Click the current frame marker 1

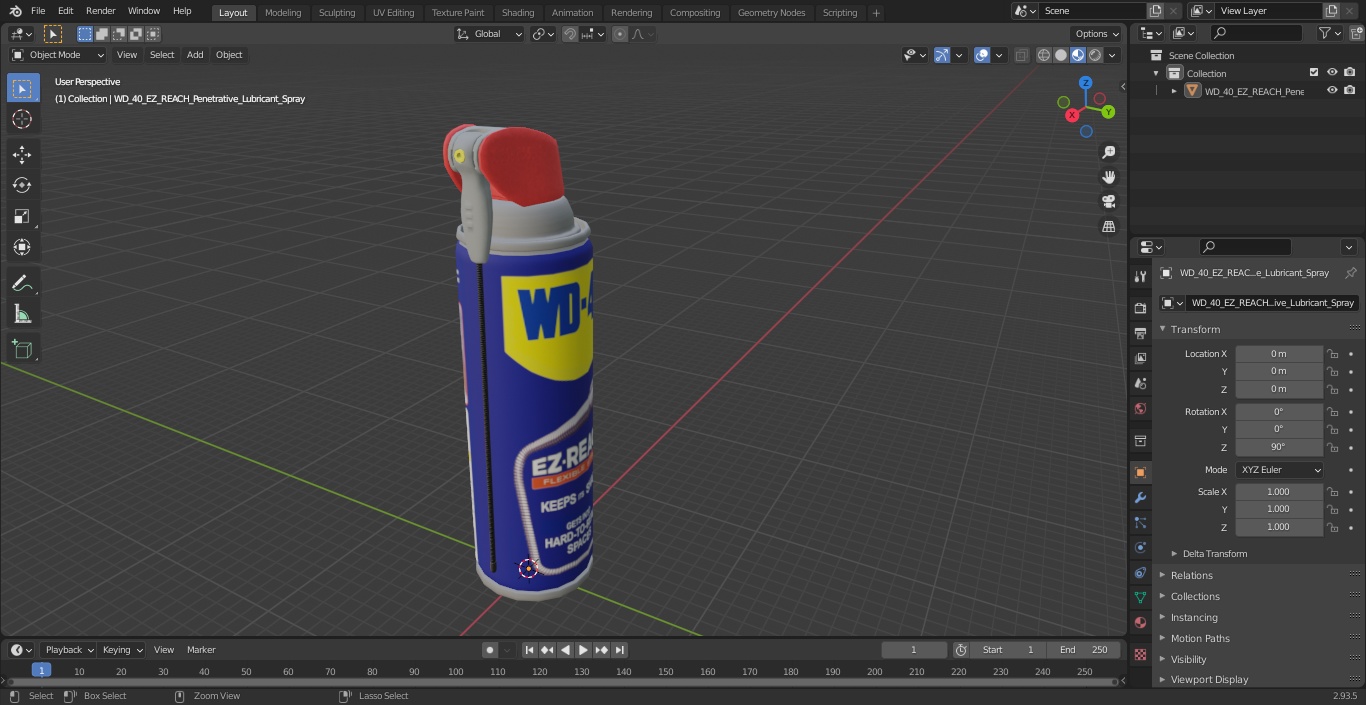point(41,670)
